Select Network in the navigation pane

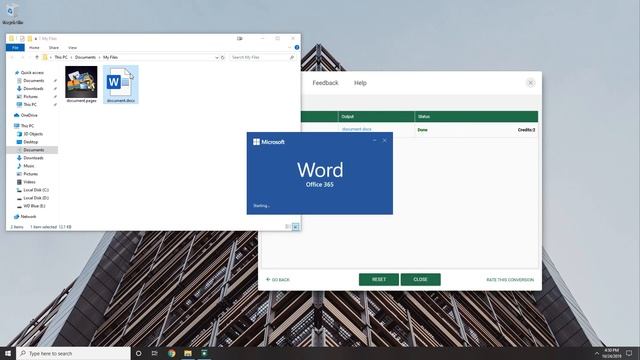click(x=28, y=217)
